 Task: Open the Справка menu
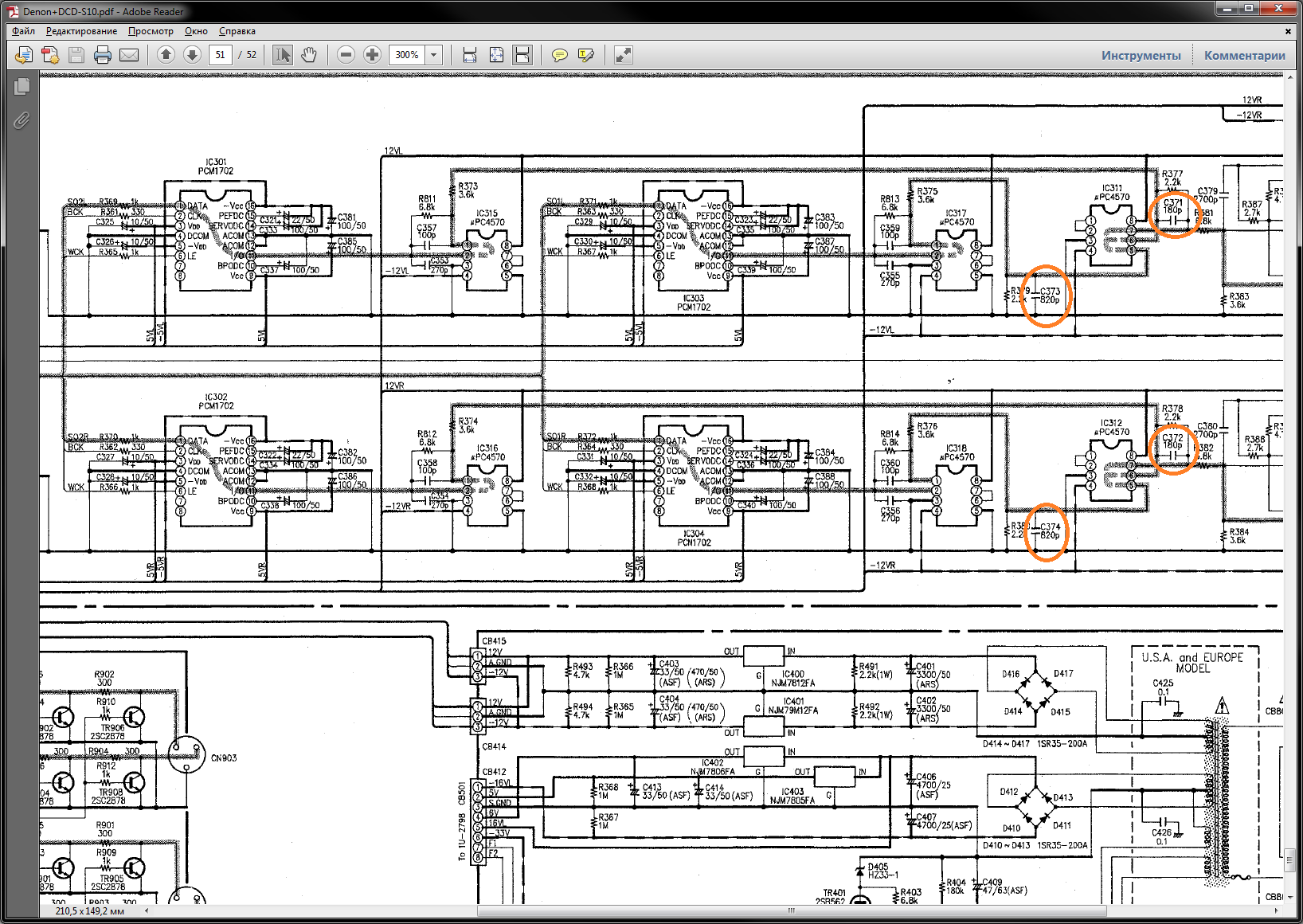coord(237,31)
